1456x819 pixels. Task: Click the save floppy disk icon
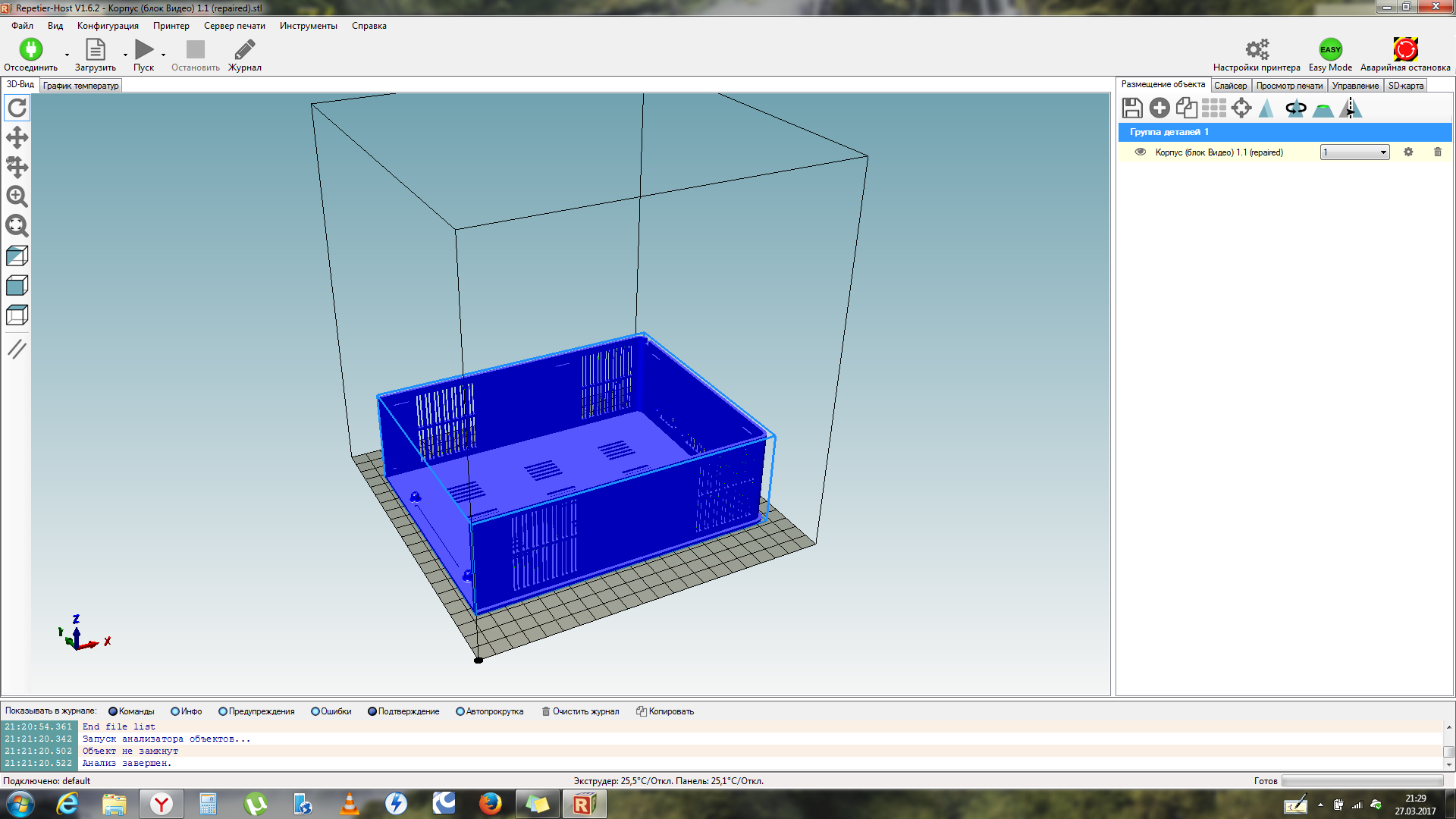pyautogui.click(x=1132, y=108)
